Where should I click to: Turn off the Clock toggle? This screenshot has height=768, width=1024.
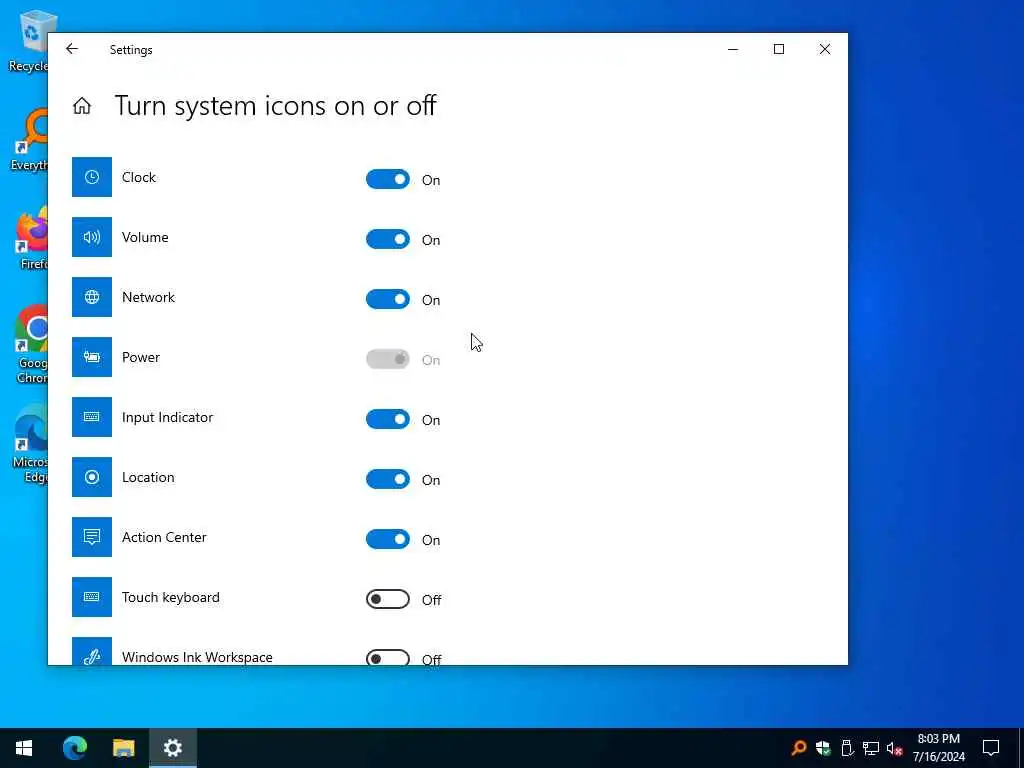(388, 179)
